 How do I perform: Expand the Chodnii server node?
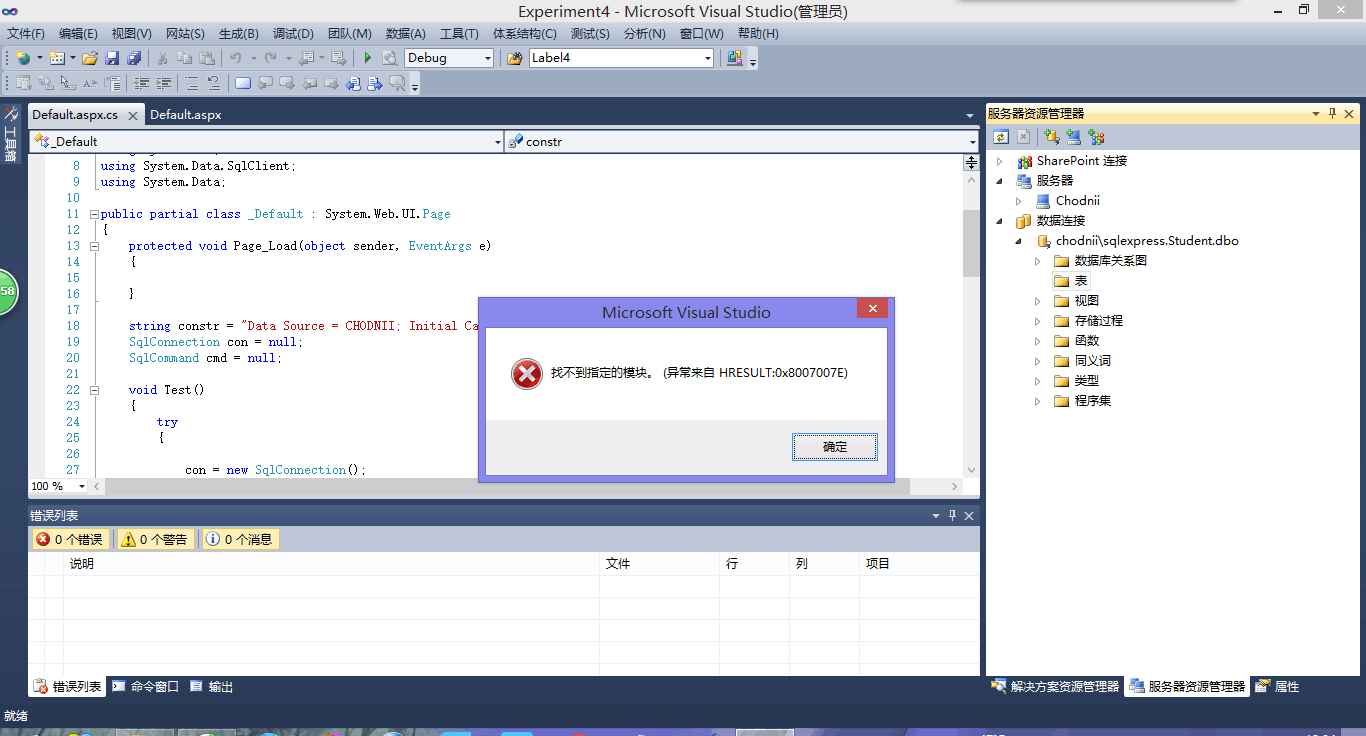coord(1019,201)
